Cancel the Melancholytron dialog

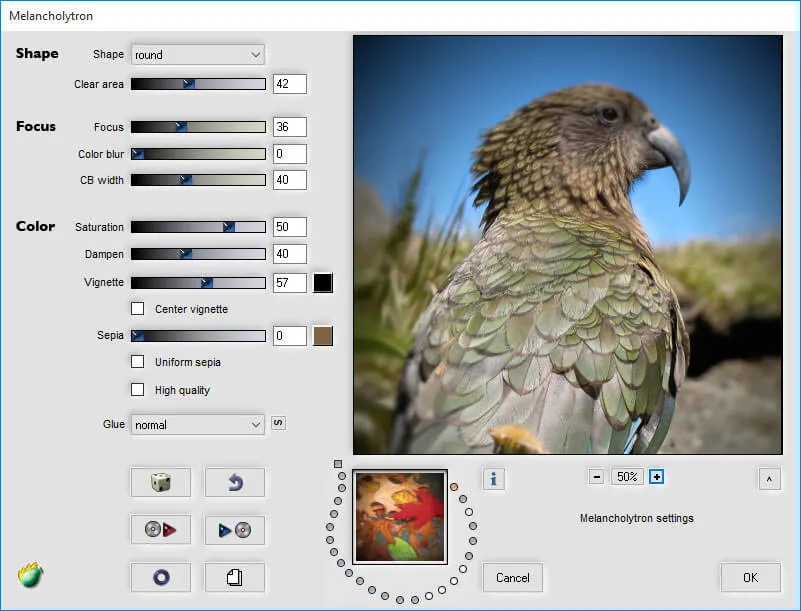click(512, 577)
